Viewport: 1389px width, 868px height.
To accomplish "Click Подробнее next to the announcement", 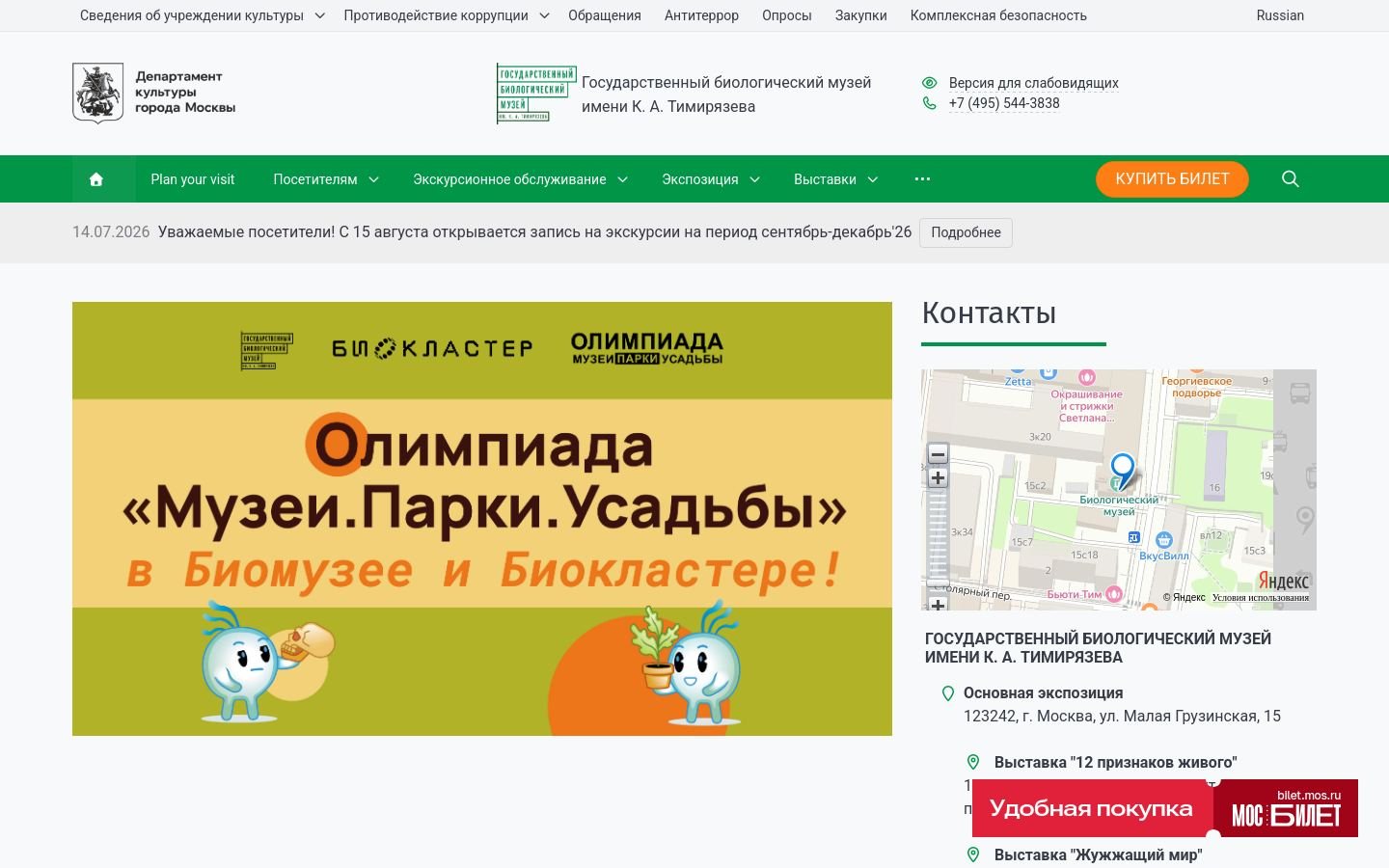I will click(966, 232).
